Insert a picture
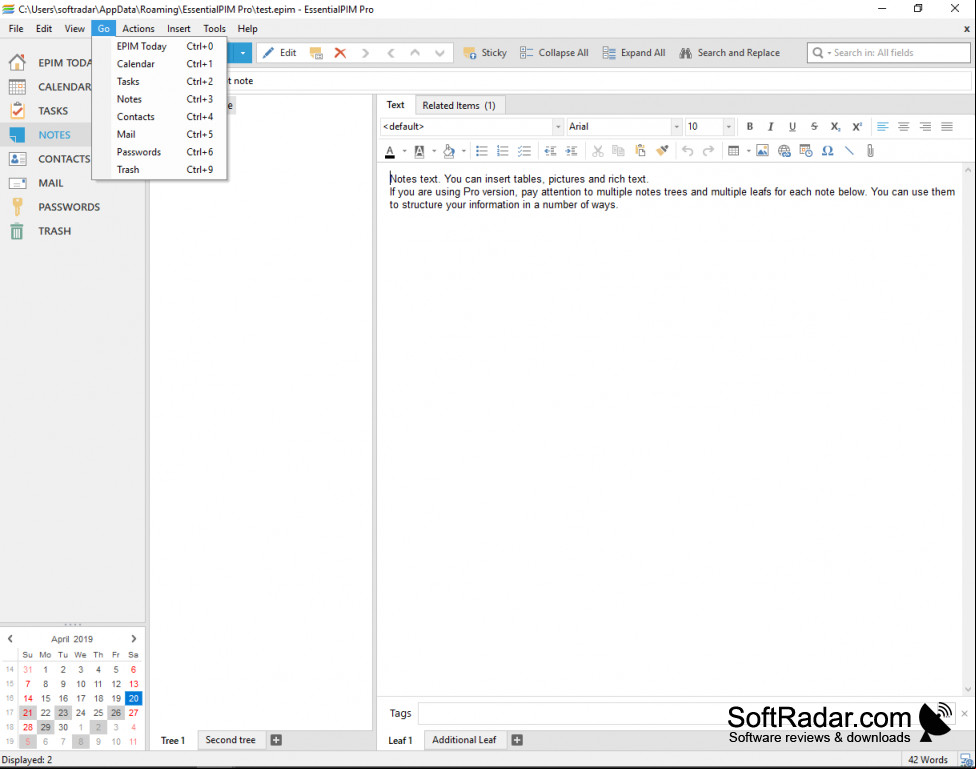The image size is (976, 769). pos(762,151)
